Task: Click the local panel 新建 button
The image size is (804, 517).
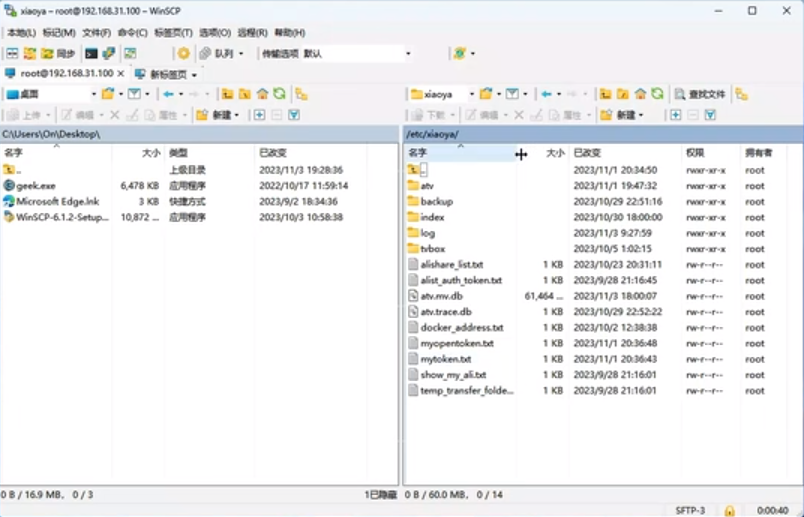Action: tap(215, 115)
